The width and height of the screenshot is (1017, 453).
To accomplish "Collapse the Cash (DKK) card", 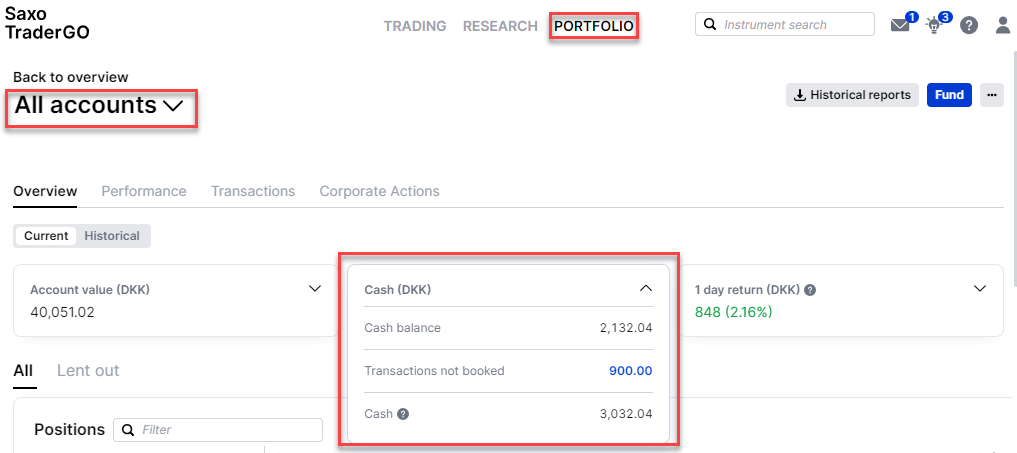I will pos(646,289).
